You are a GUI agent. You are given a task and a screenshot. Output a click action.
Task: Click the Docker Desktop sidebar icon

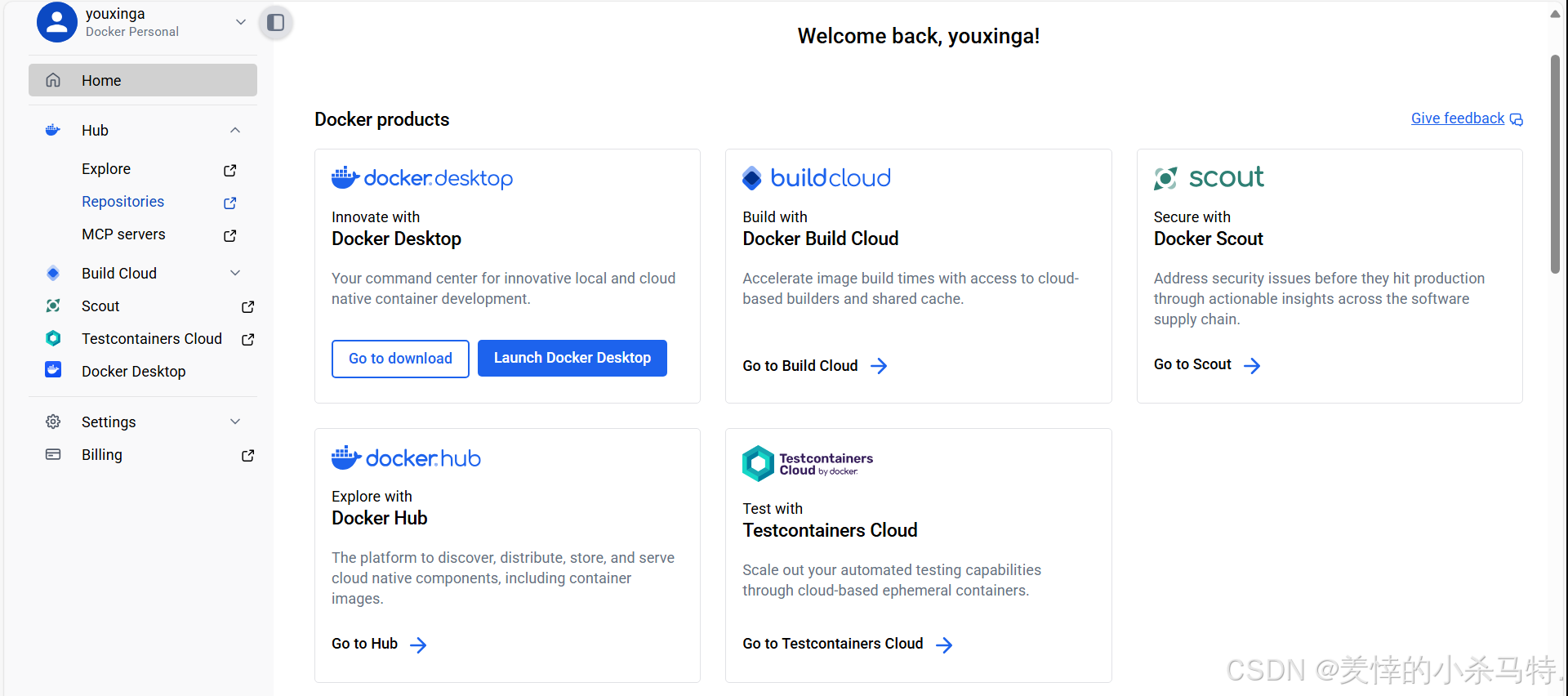53,370
